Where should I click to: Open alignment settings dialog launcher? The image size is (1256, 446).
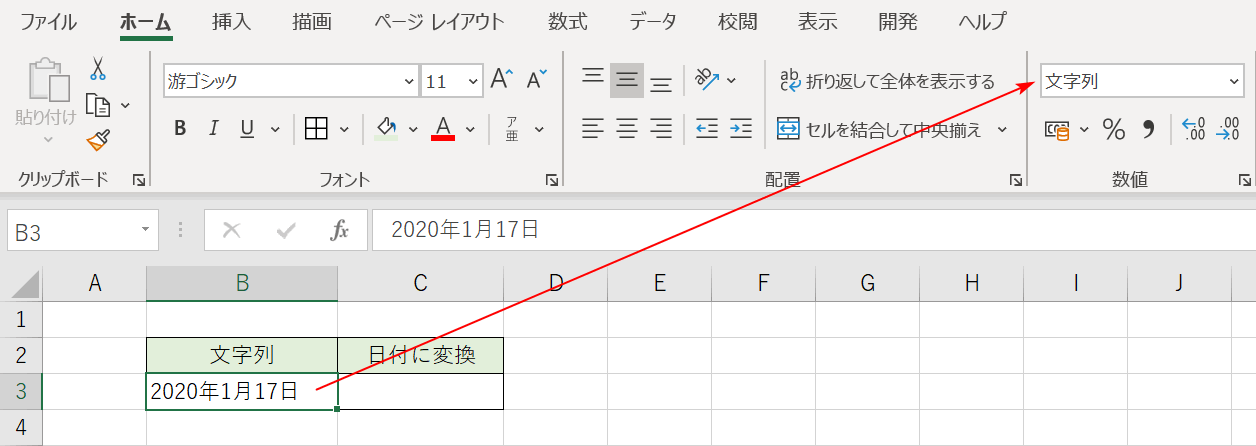(x=1016, y=180)
